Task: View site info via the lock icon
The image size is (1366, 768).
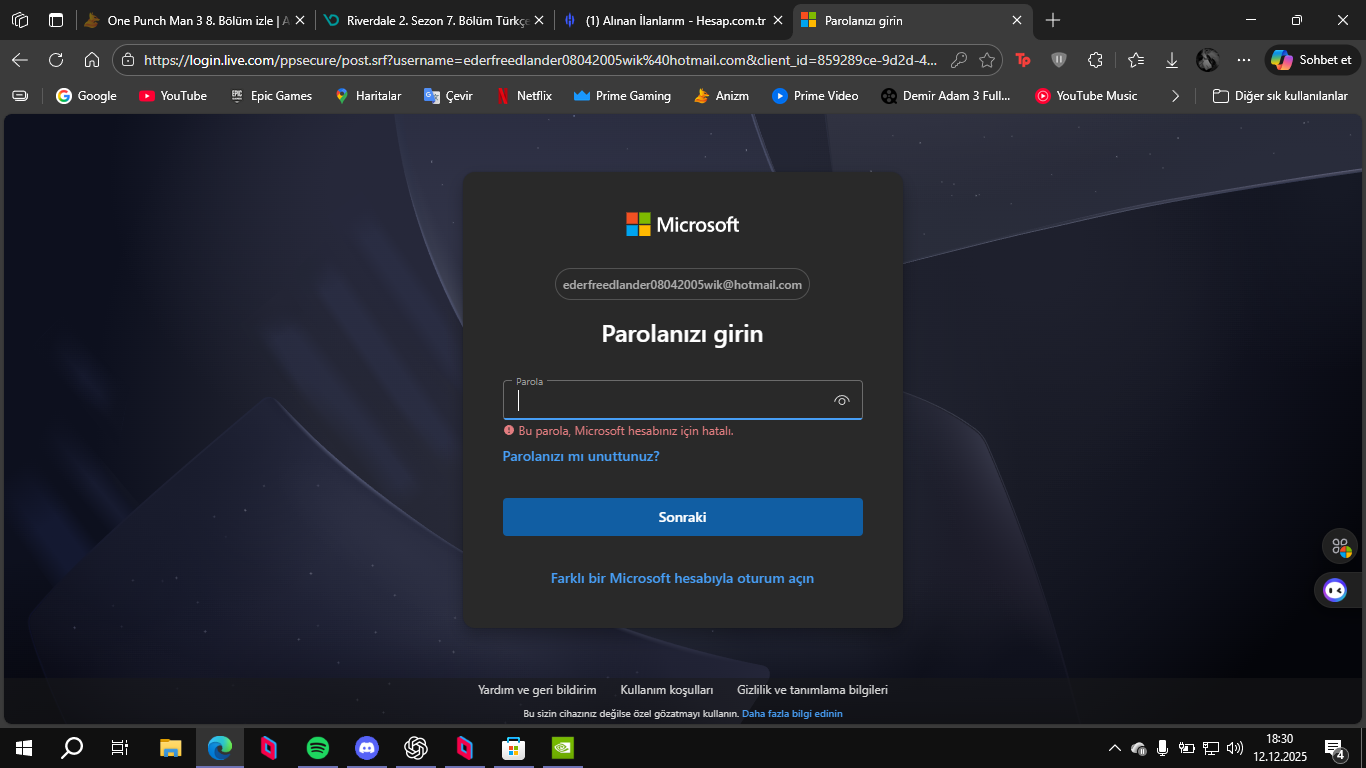Action: coord(127,60)
